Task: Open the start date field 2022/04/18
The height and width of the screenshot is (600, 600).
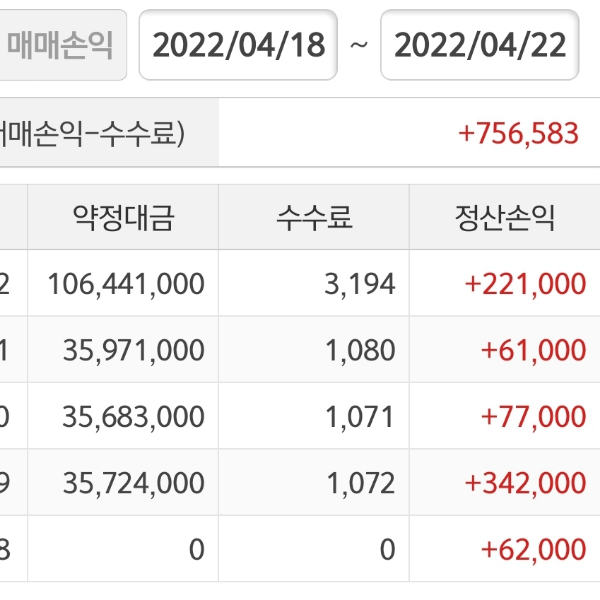Action: (238, 45)
